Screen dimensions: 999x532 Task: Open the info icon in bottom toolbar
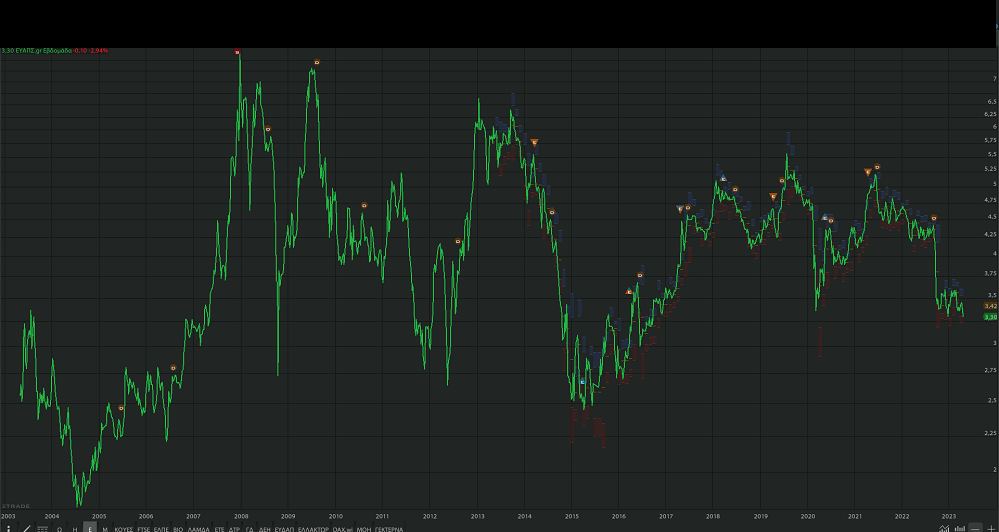8,528
